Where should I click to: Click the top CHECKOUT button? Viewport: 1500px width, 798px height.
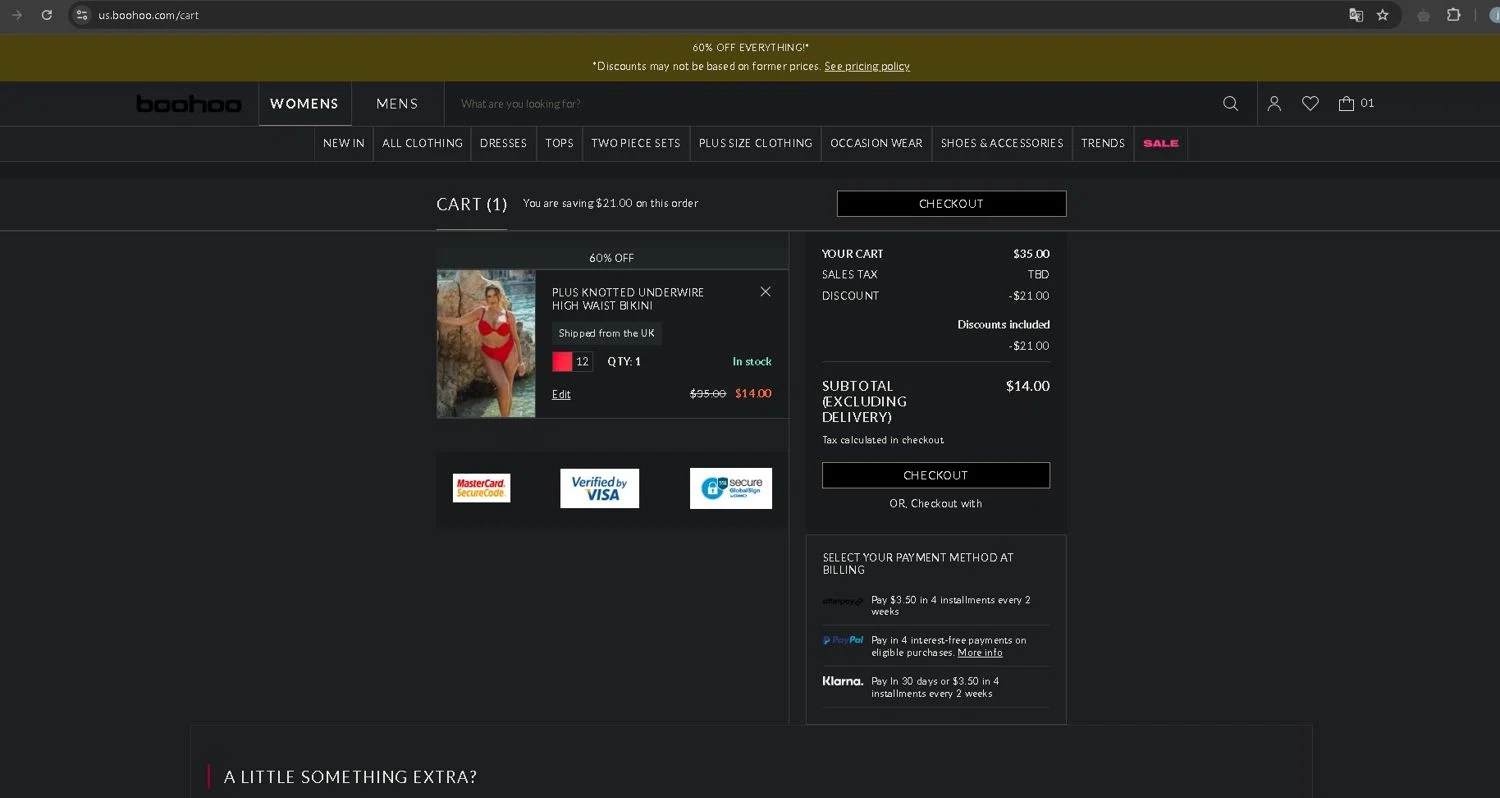pyautogui.click(x=951, y=204)
